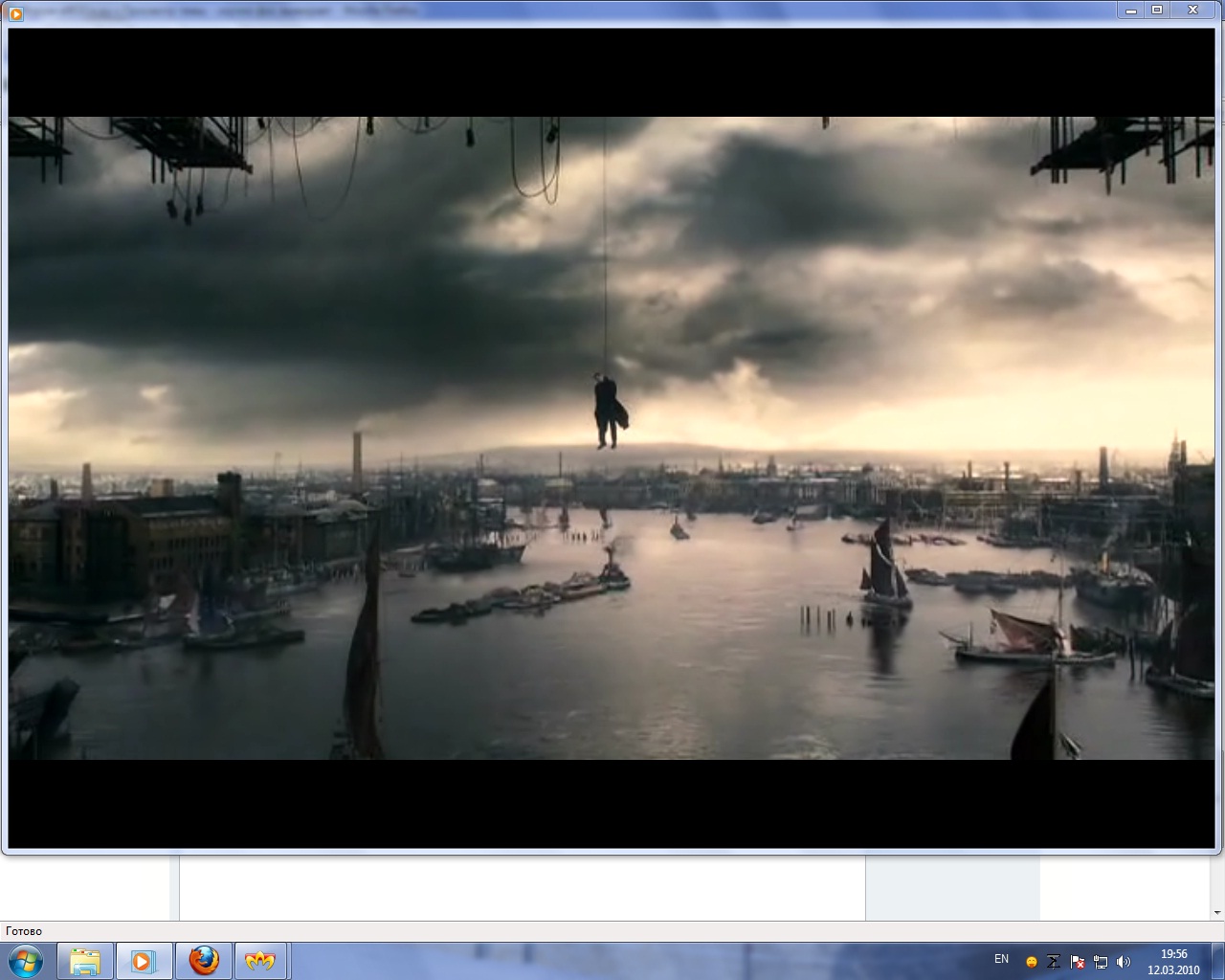1225x980 pixels.
Task: Open the EN language selector
Action: [1001, 959]
